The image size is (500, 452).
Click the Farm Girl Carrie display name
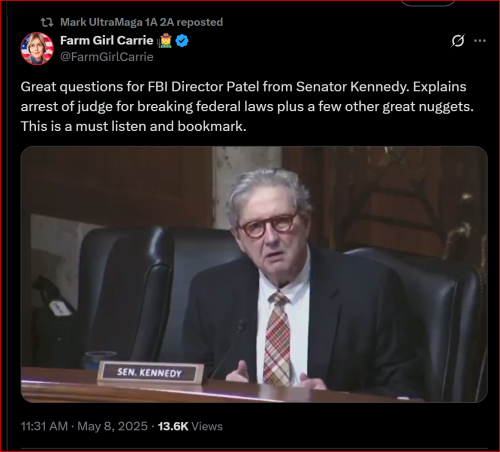coord(107,40)
